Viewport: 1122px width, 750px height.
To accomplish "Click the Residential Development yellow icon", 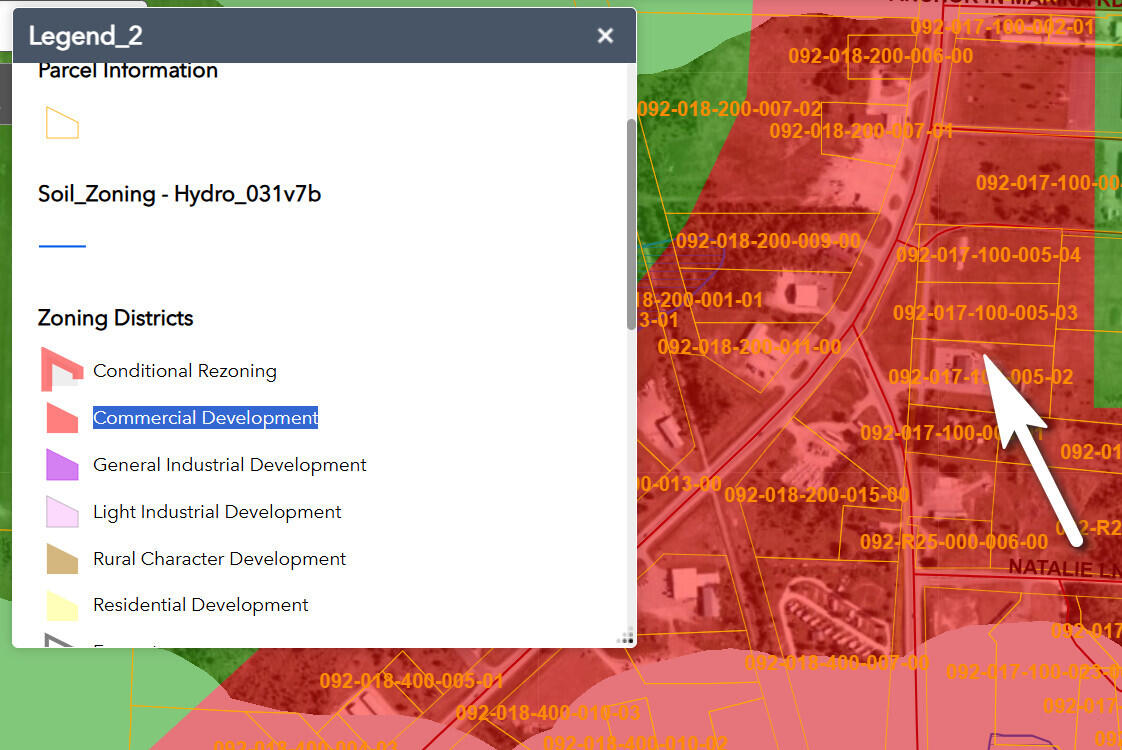I will (x=62, y=605).
